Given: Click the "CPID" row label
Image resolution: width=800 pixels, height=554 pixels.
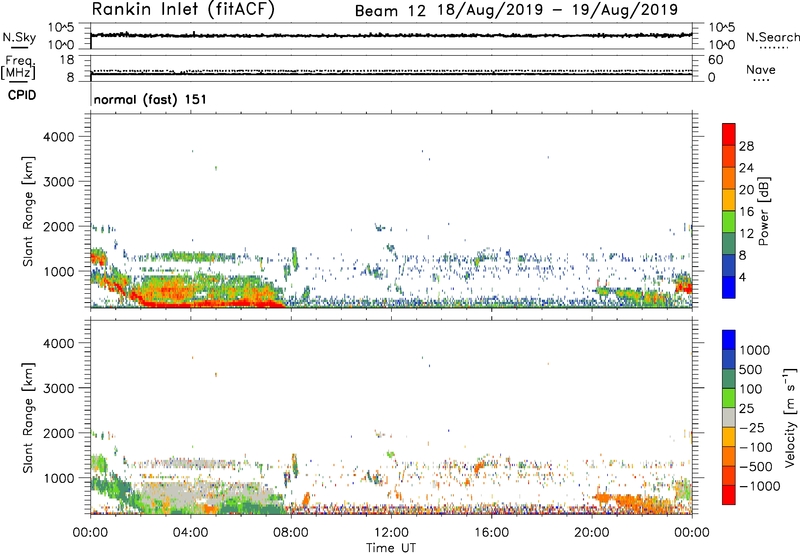Looking at the screenshot, I should point(22,95).
